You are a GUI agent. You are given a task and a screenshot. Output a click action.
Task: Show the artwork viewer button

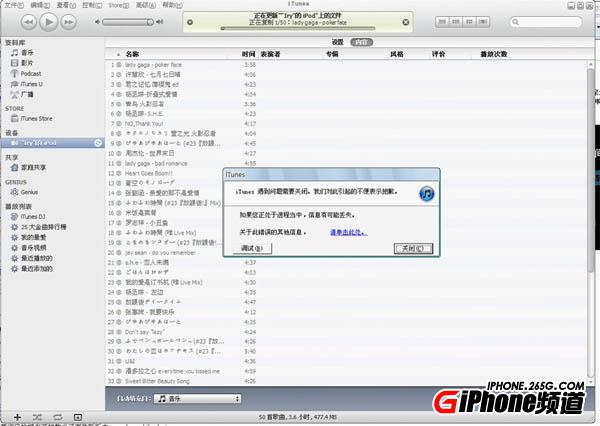coord(78,417)
